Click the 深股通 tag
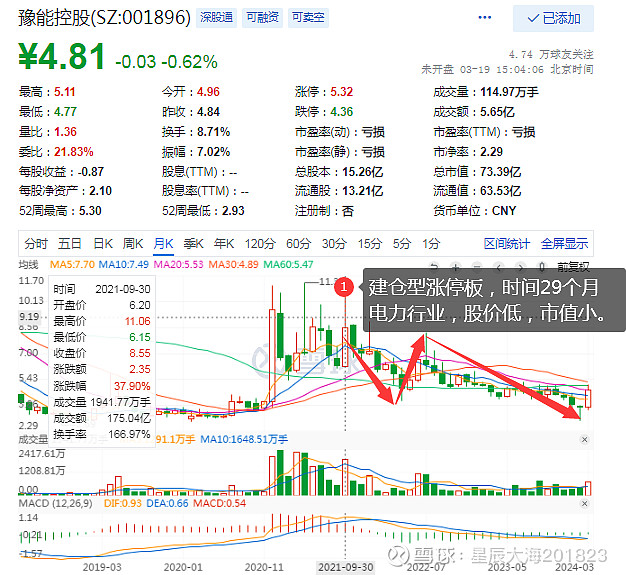Viewport: 626px width, 575px height. pyautogui.click(x=216, y=18)
